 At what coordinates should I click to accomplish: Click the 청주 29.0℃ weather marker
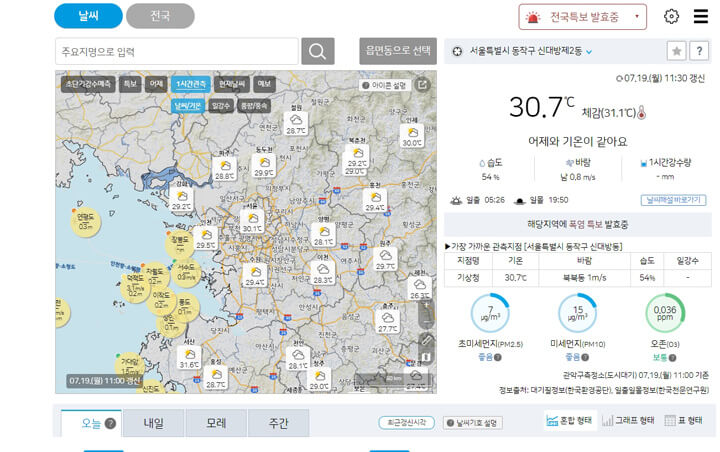319,379
